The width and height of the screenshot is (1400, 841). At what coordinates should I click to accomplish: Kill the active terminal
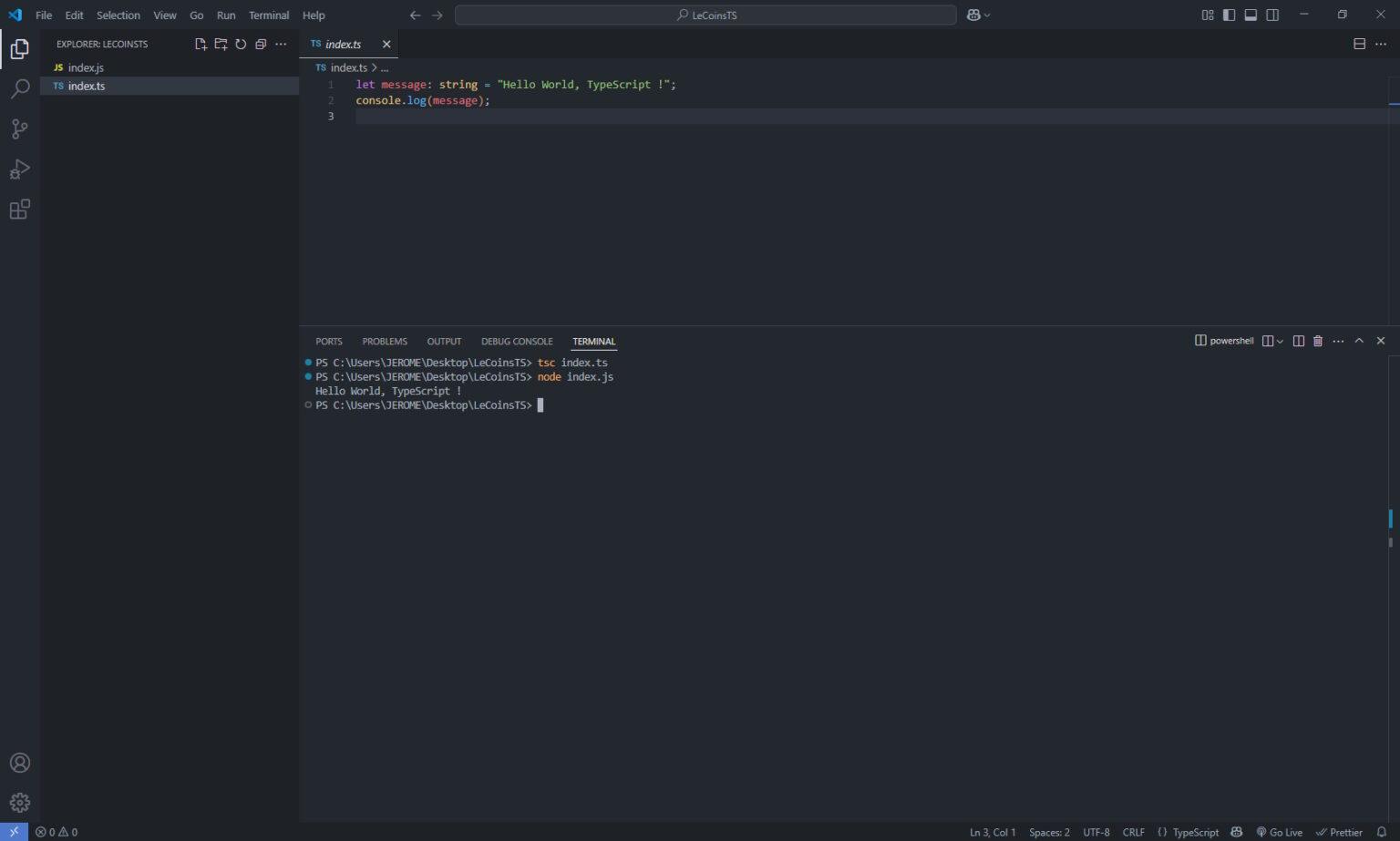coord(1317,340)
